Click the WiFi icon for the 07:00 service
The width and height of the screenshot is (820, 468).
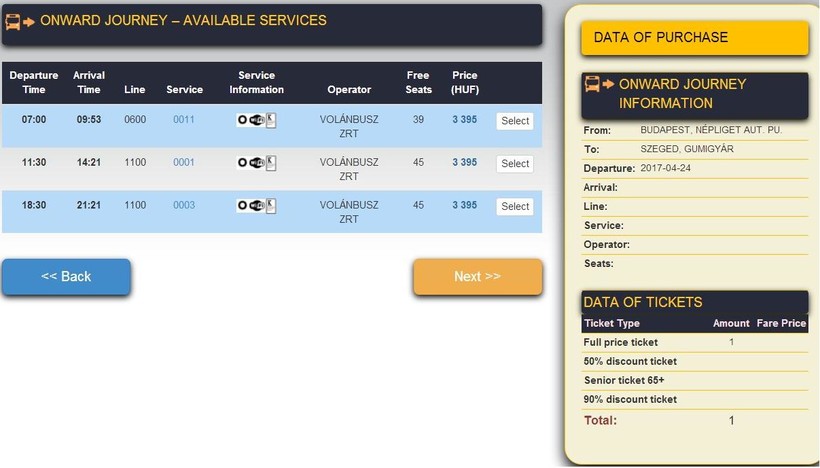(x=256, y=121)
